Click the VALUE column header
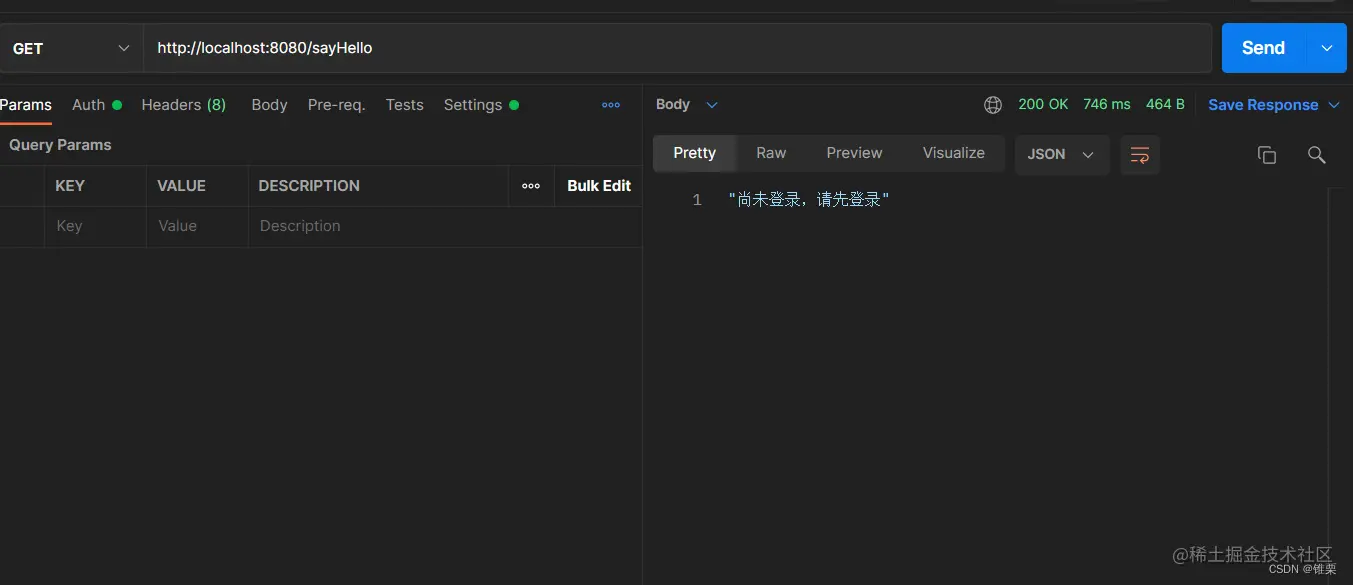The image size is (1353, 585). coord(181,186)
